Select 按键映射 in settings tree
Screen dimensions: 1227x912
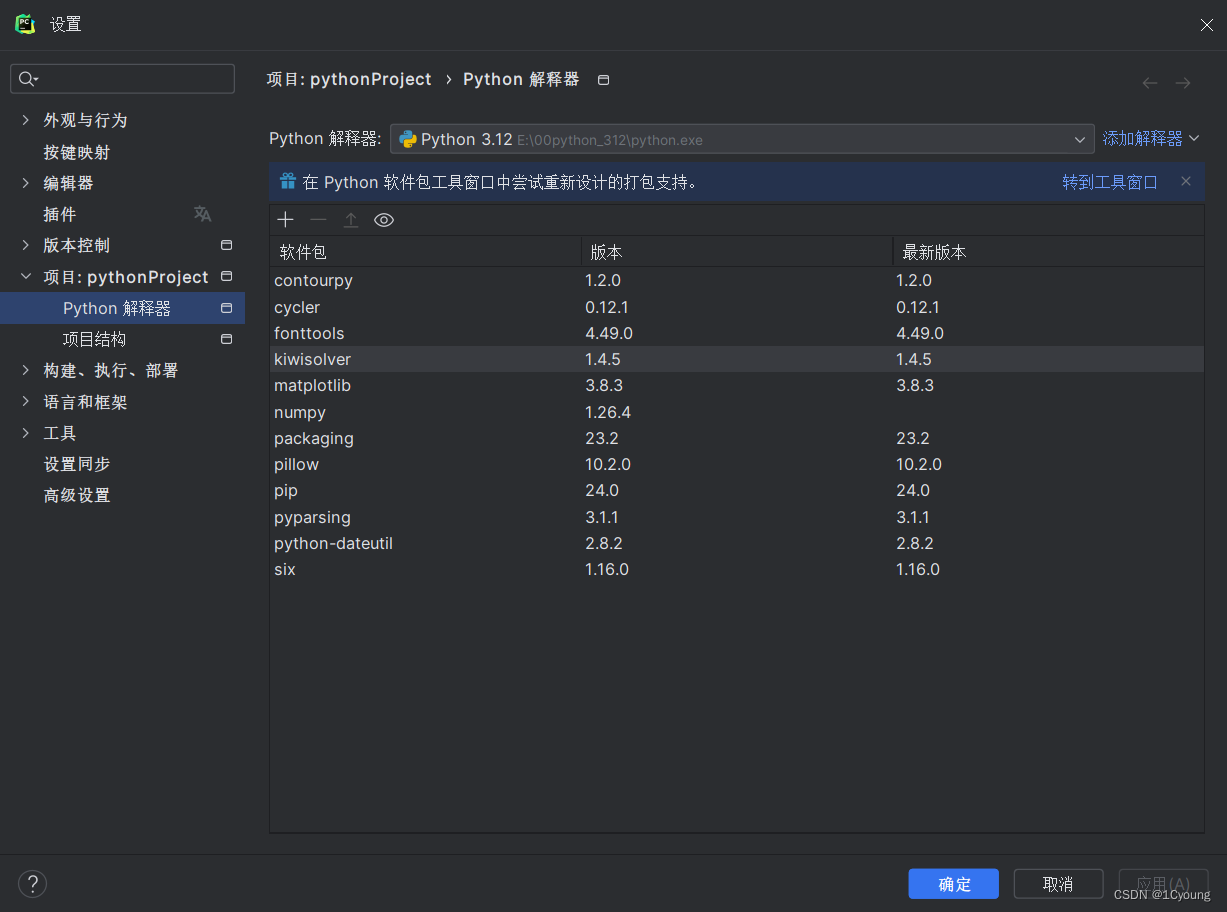coord(77,152)
